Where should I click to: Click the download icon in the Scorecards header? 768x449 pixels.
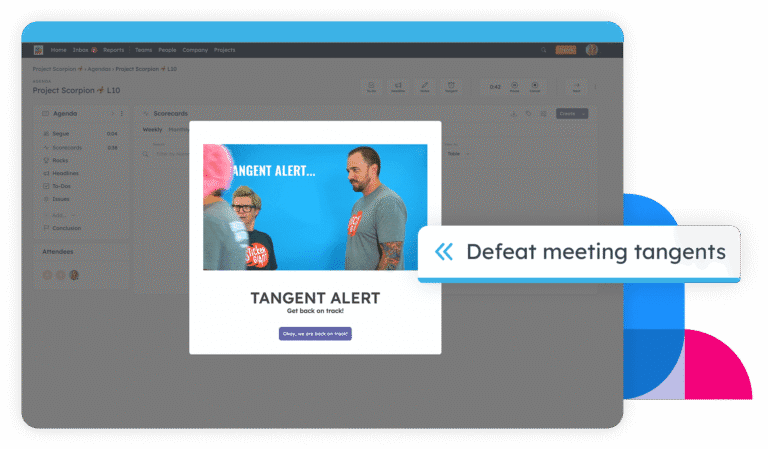pyautogui.click(x=514, y=114)
